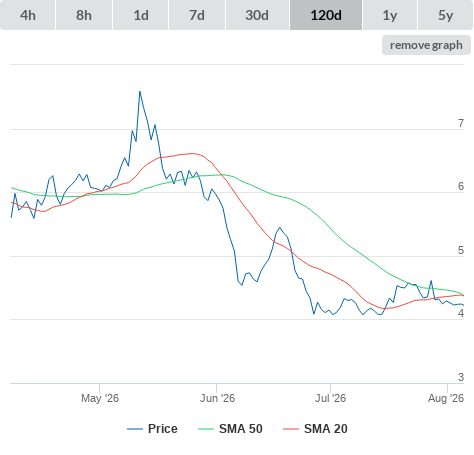This screenshot has height=455, width=474.
Task: Click the green SMA 50 line marker
Action: tap(206, 429)
